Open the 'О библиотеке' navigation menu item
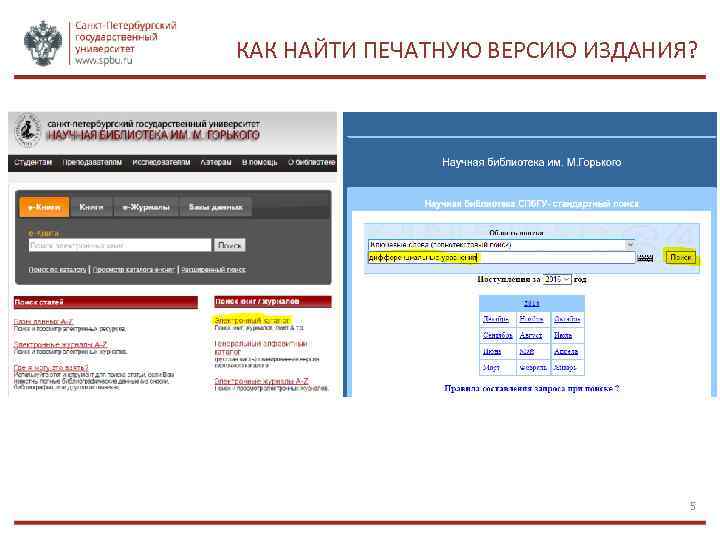720x540 pixels. (312, 163)
